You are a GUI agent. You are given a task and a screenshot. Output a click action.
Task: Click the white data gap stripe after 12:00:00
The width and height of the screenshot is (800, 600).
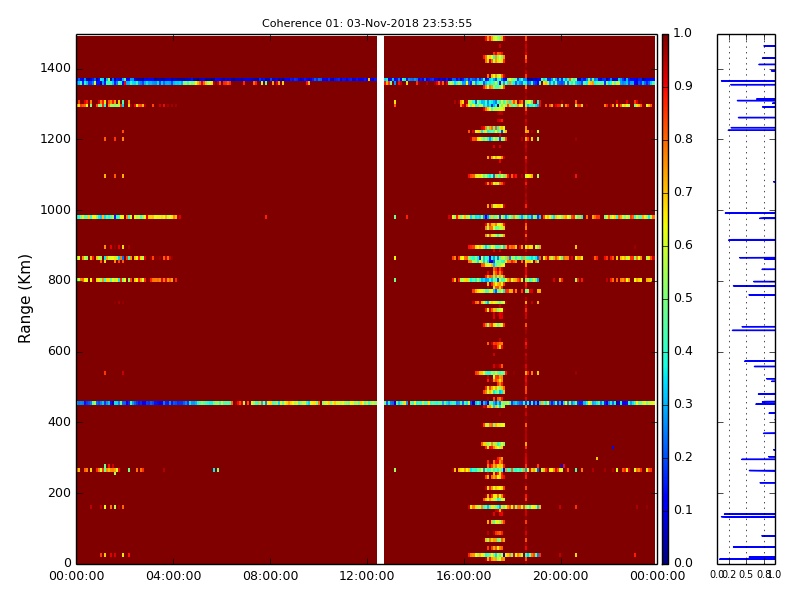coord(380,299)
